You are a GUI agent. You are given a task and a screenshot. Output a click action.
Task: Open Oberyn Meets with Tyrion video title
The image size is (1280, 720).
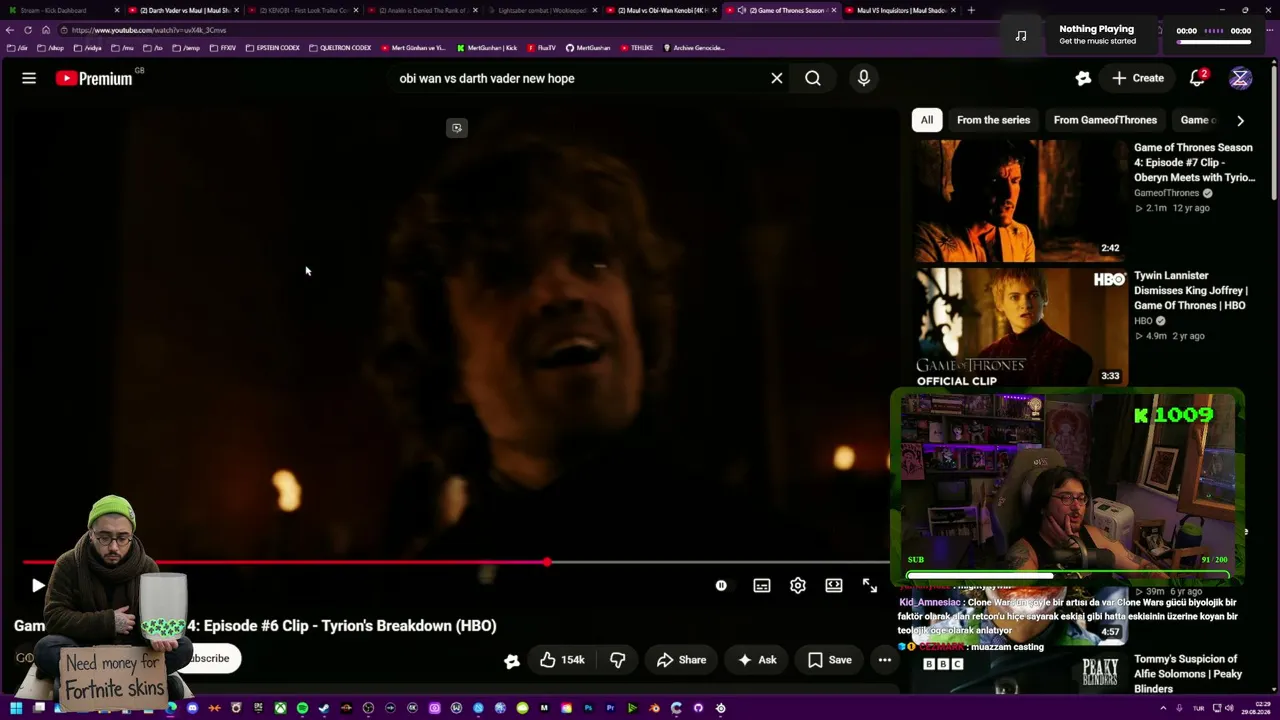click(x=1194, y=162)
